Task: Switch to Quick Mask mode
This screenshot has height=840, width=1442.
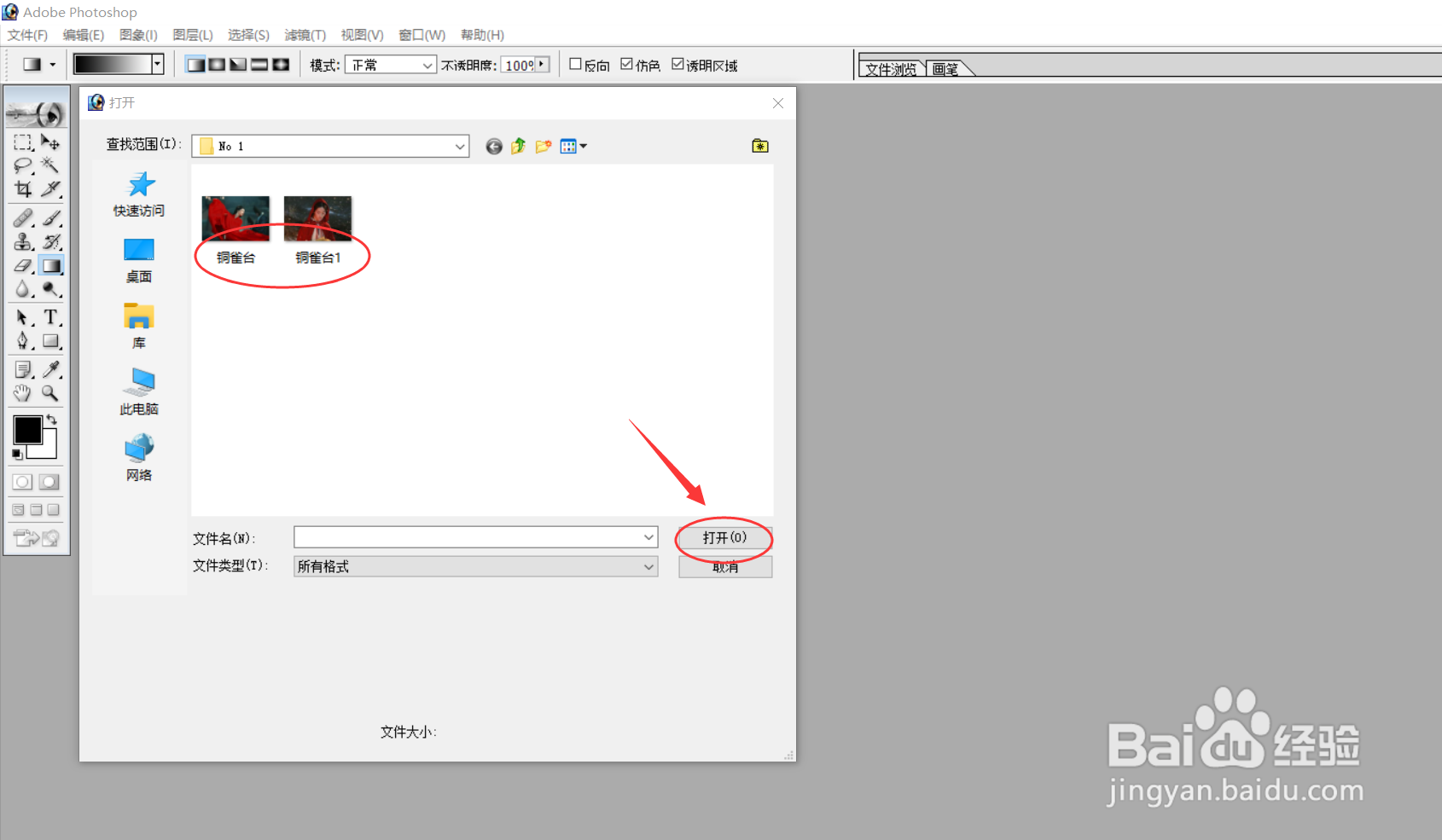Action: (50, 482)
